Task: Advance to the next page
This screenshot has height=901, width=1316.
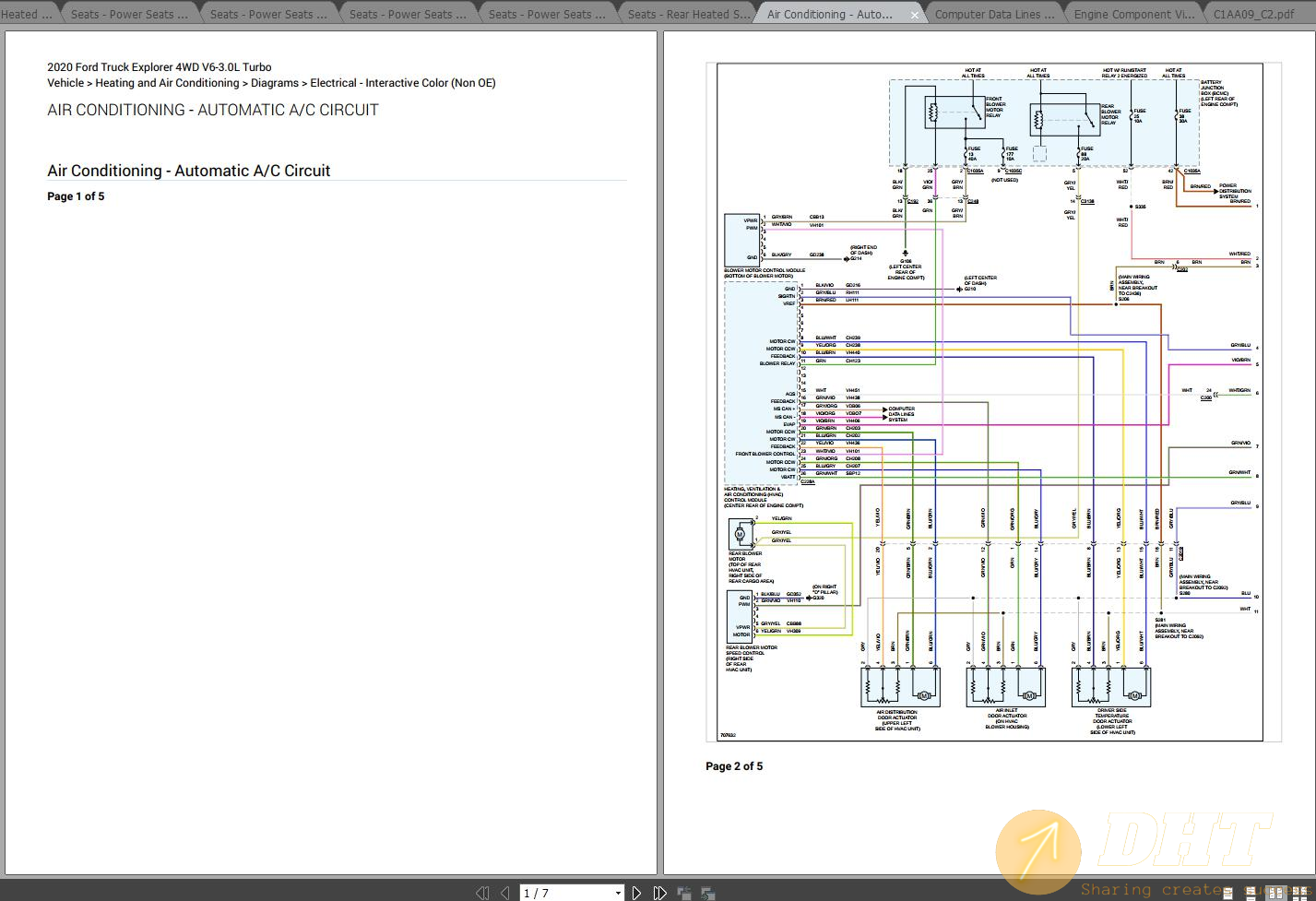Action: (636, 893)
